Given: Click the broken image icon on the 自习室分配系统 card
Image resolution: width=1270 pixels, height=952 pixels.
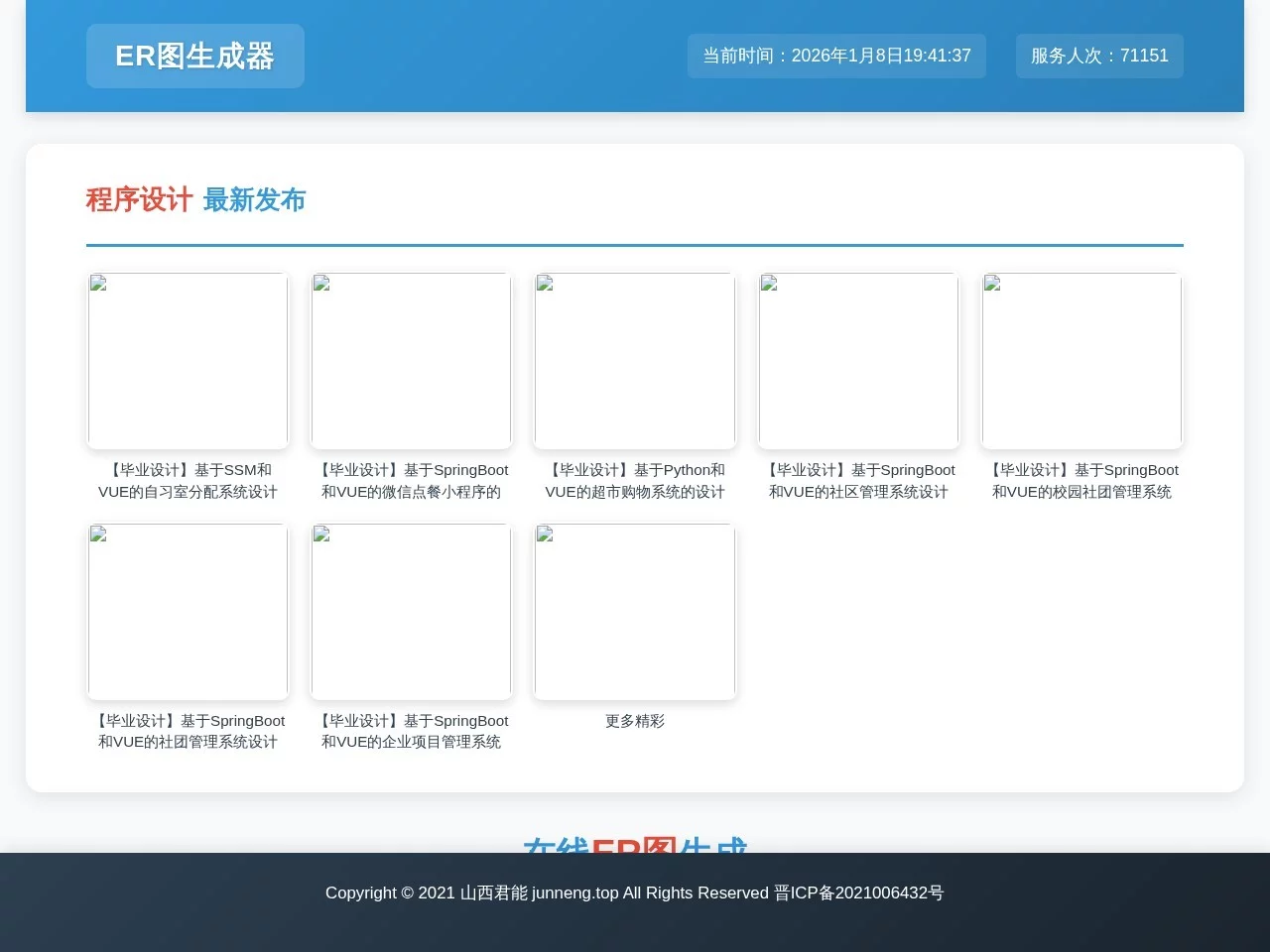Looking at the screenshot, I should pos(97,284).
